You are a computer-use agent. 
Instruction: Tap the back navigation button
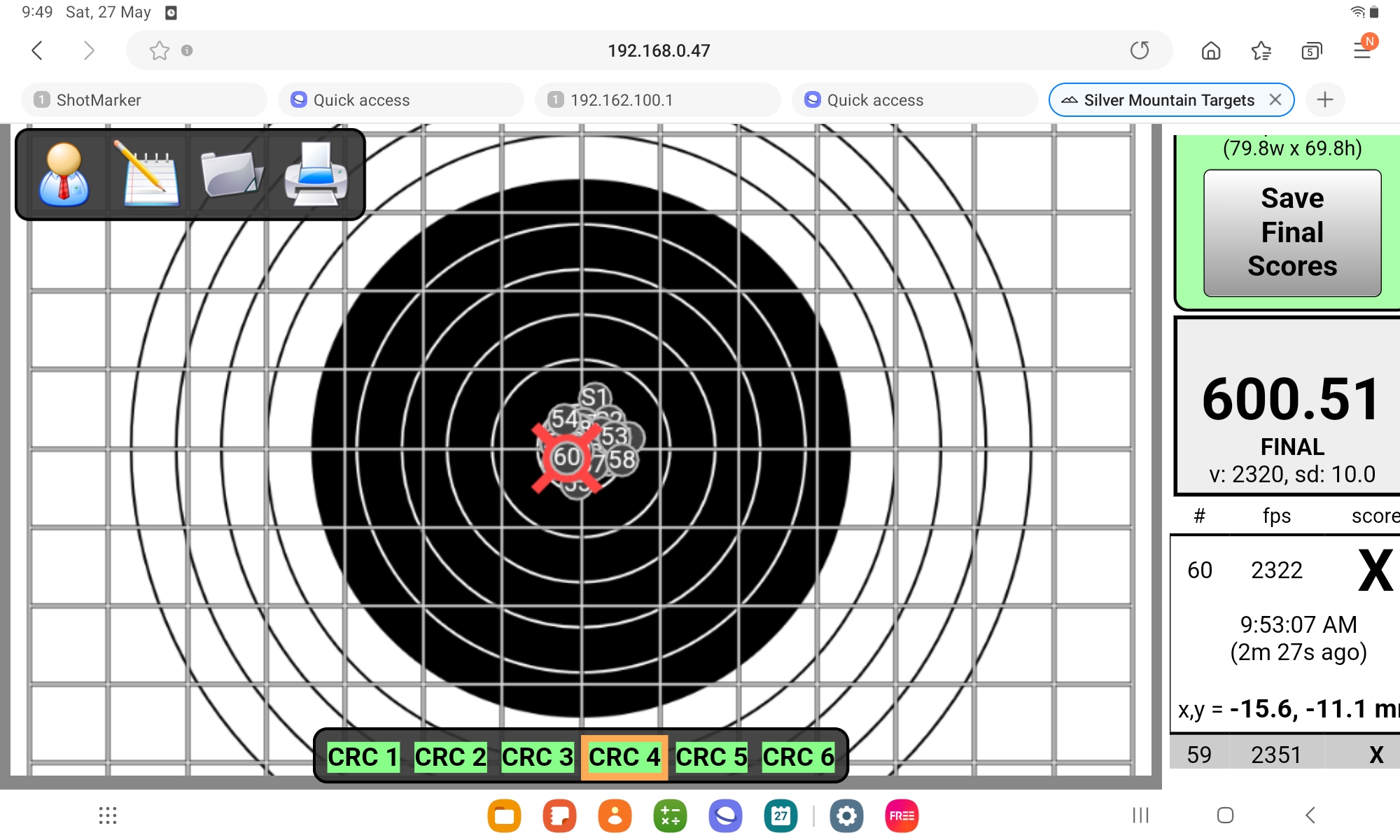coord(1310,815)
